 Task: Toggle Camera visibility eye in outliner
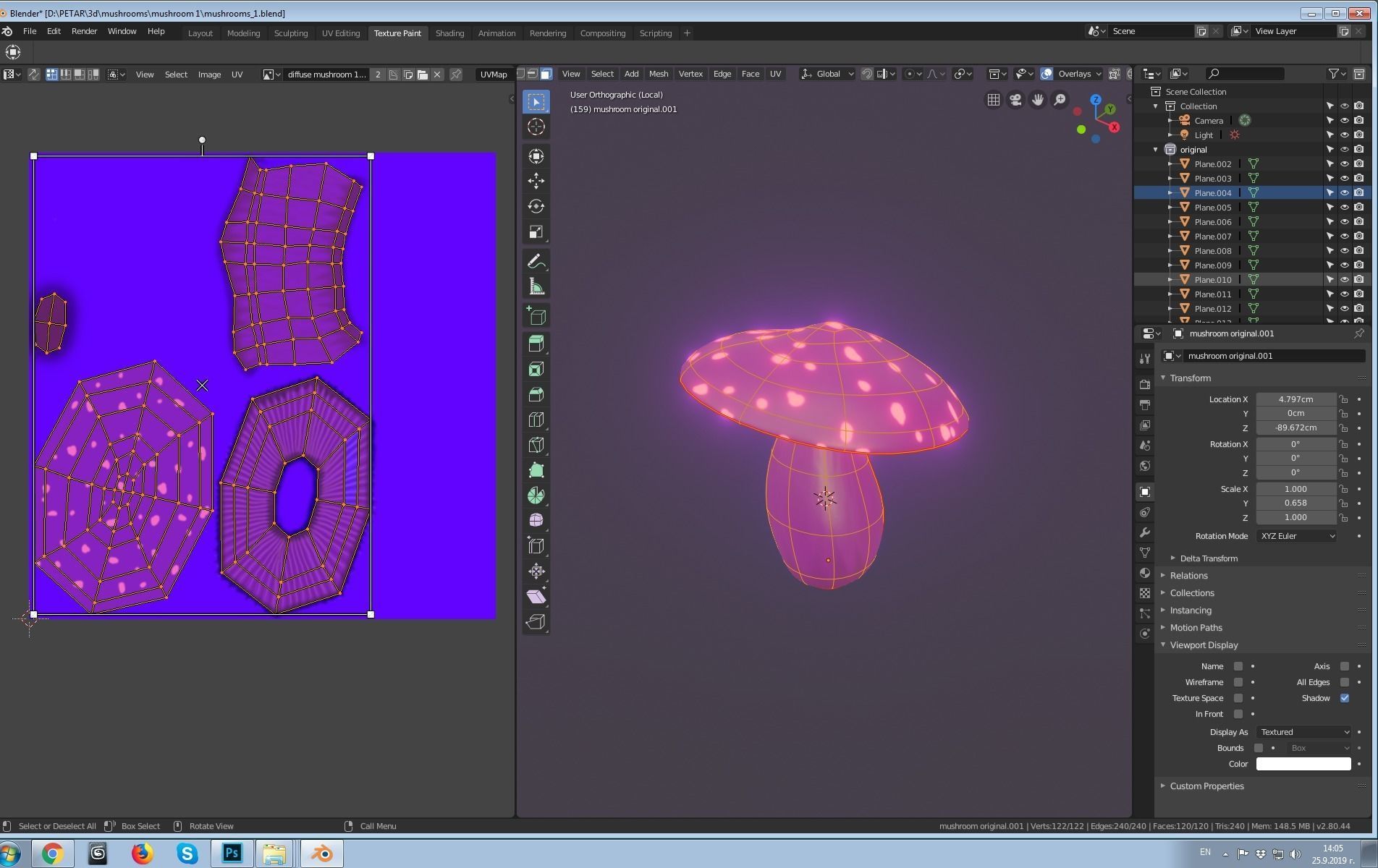[x=1344, y=120]
